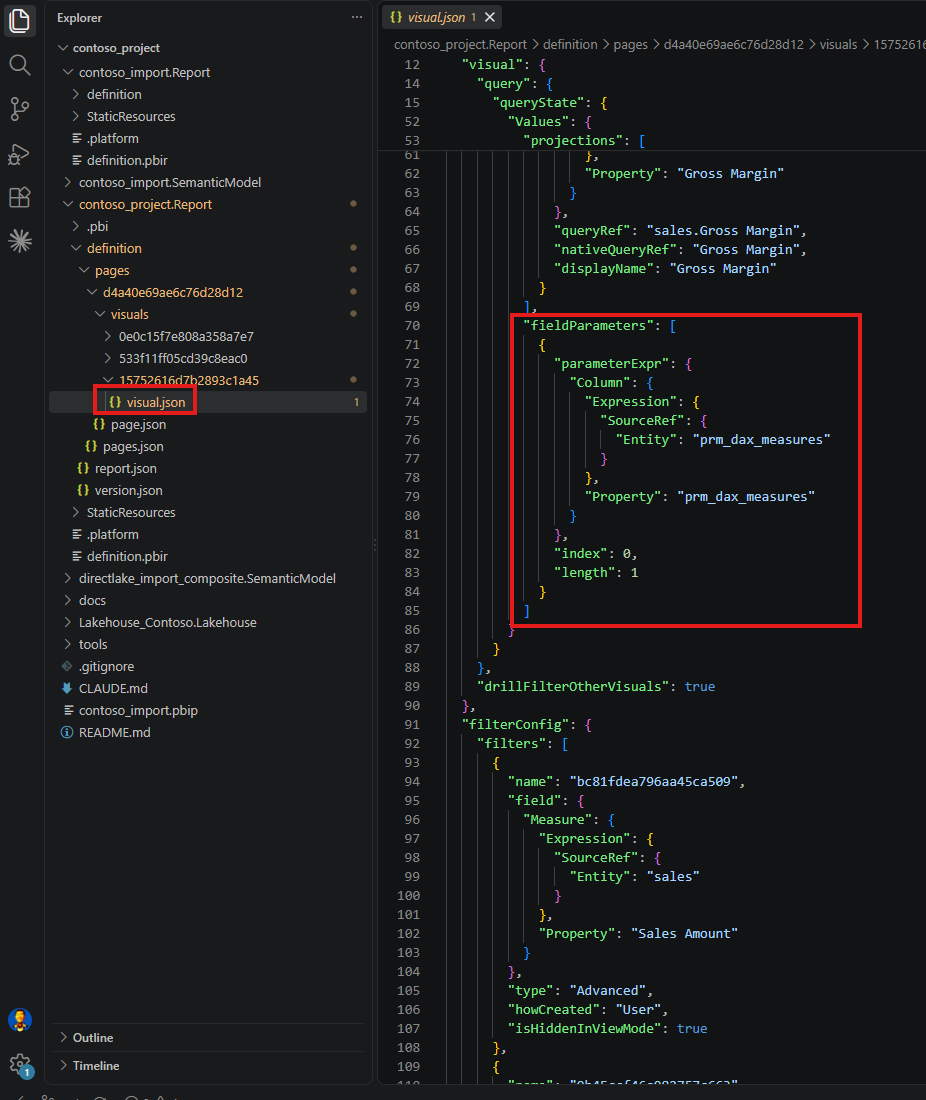Viewport: 926px width, 1100px height.
Task: Open the Extensions view
Action: [20, 197]
